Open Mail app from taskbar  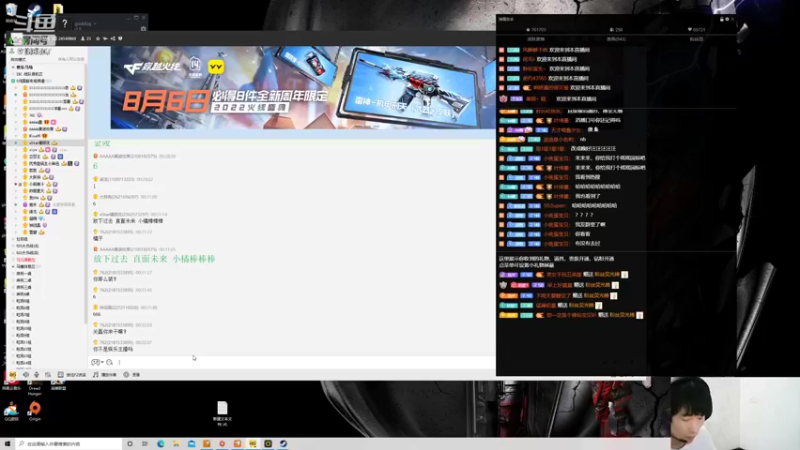pyautogui.click(x=191, y=444)
